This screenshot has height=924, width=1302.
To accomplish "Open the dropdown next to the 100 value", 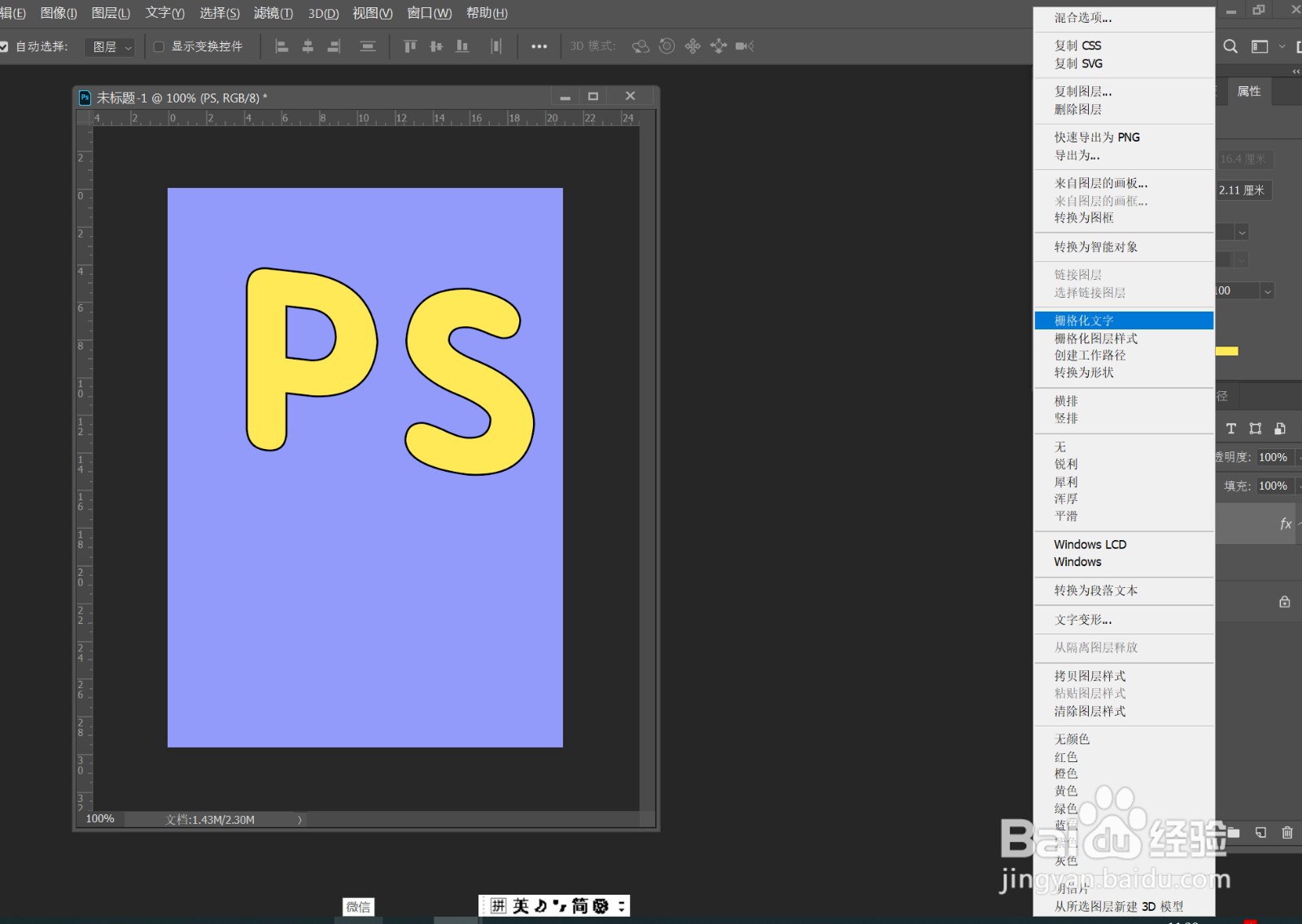I will coord(1267,291).
